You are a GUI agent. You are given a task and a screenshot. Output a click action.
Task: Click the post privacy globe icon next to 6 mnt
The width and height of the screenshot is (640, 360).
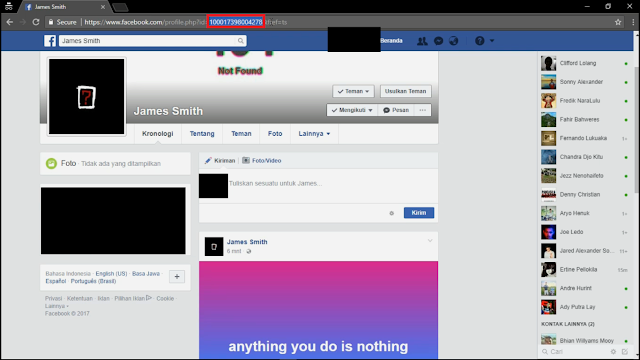(249, 251)
